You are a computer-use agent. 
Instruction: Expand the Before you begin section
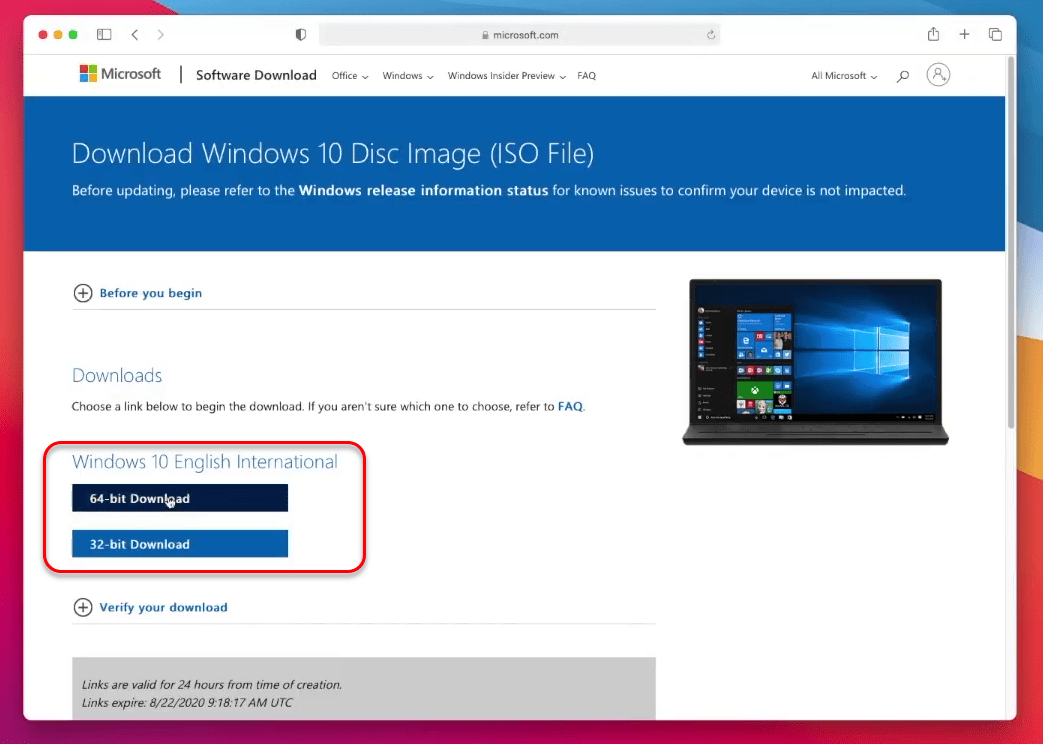pos(138,293)
